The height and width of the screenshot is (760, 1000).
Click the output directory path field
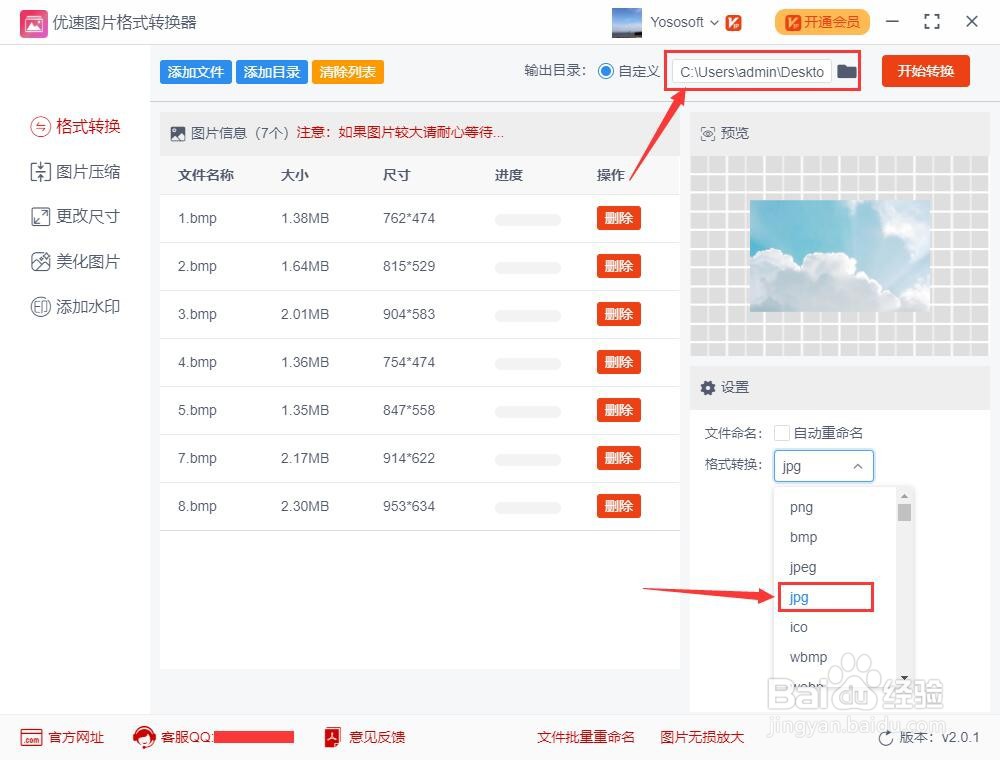[752, 71]
